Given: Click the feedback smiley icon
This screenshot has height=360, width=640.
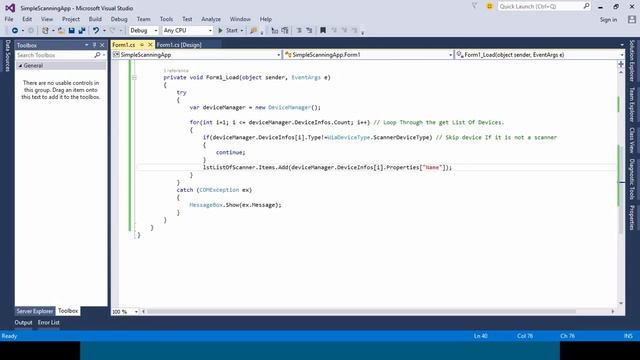Looking at the screenshot, I should click(x=489, y=7).
